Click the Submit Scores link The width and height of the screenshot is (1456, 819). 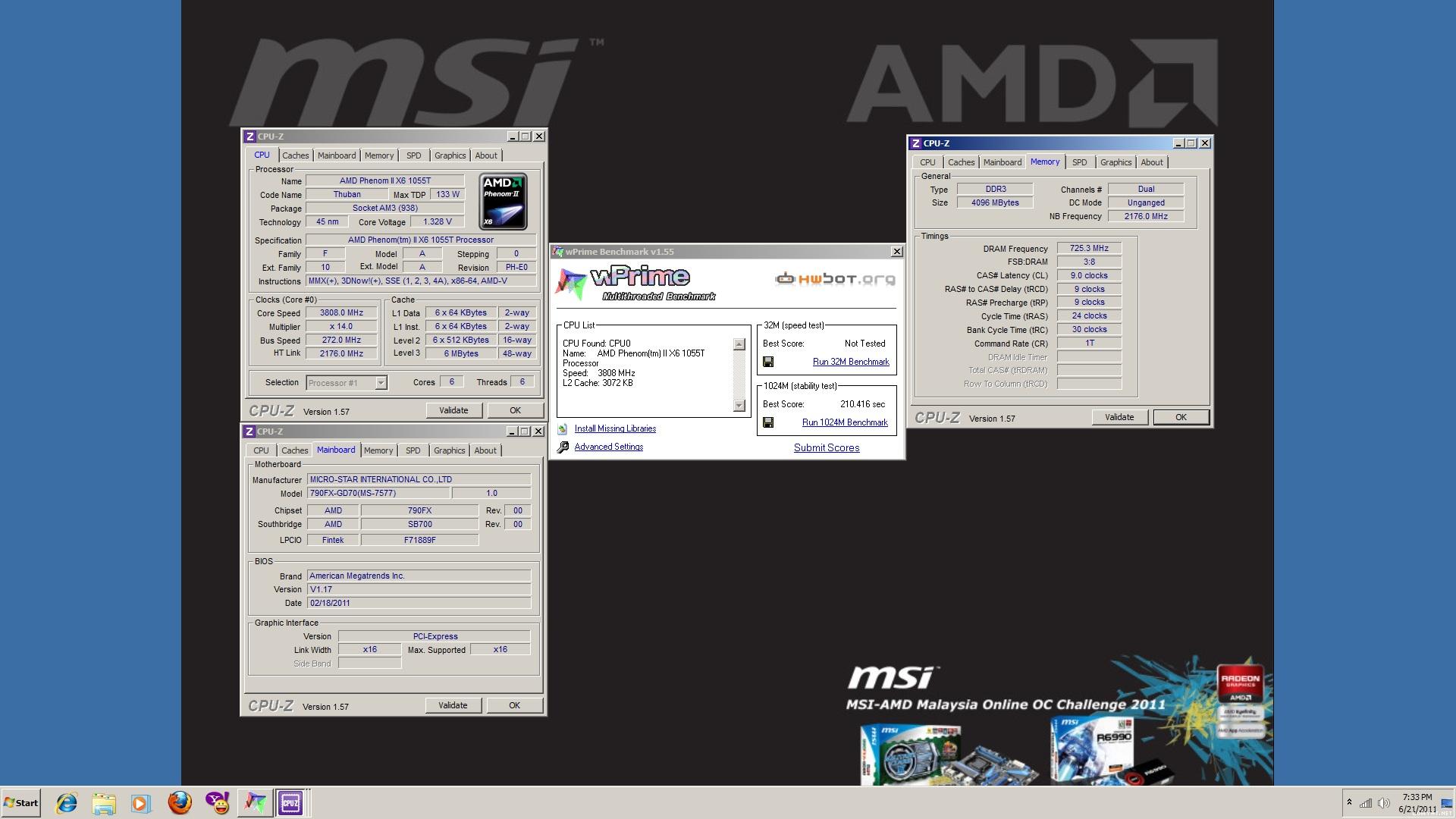coord(827,448)
